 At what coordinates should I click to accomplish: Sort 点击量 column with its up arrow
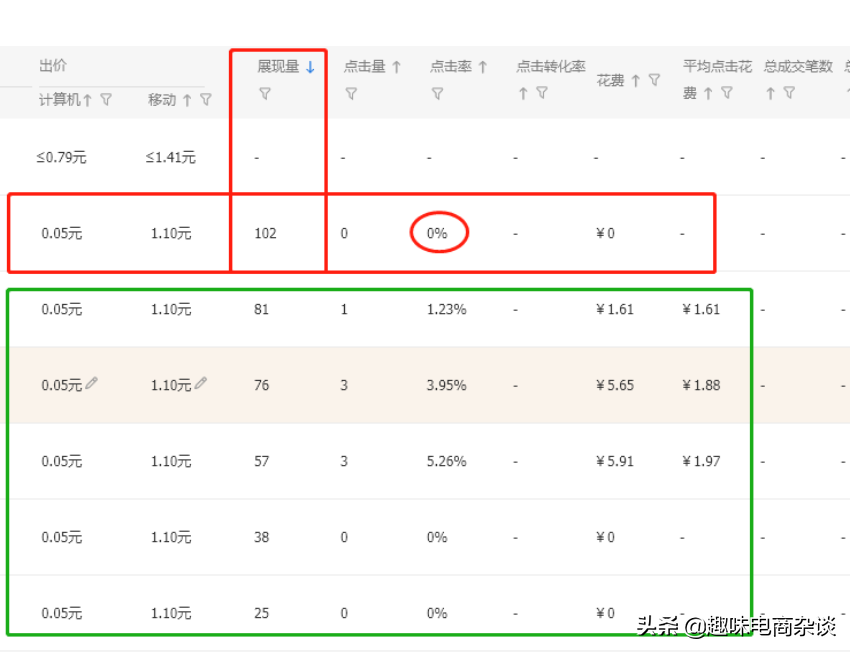[396, 67]
